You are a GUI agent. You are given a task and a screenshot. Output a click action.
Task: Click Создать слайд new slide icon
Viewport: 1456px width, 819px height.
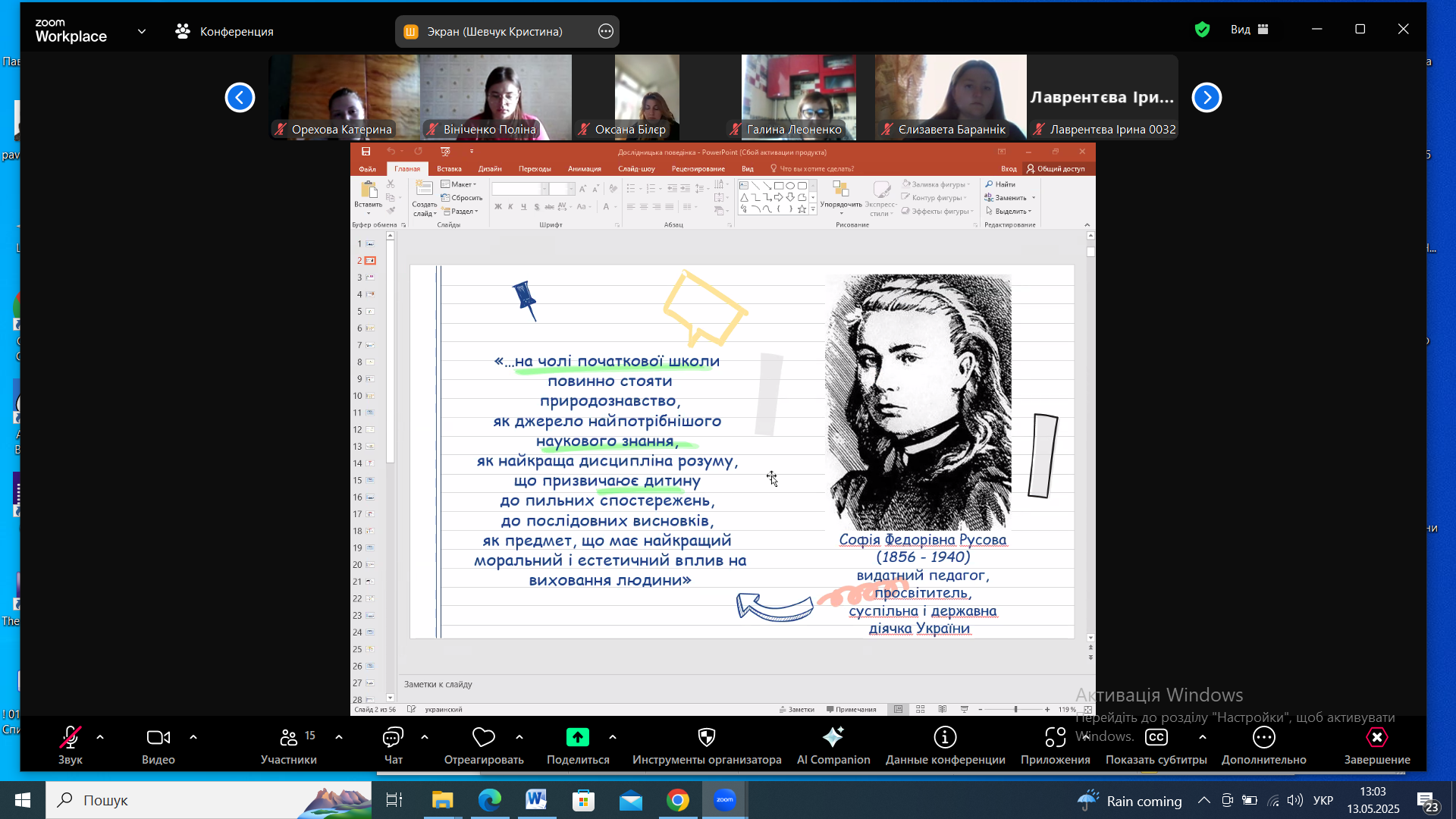(424, 190)
